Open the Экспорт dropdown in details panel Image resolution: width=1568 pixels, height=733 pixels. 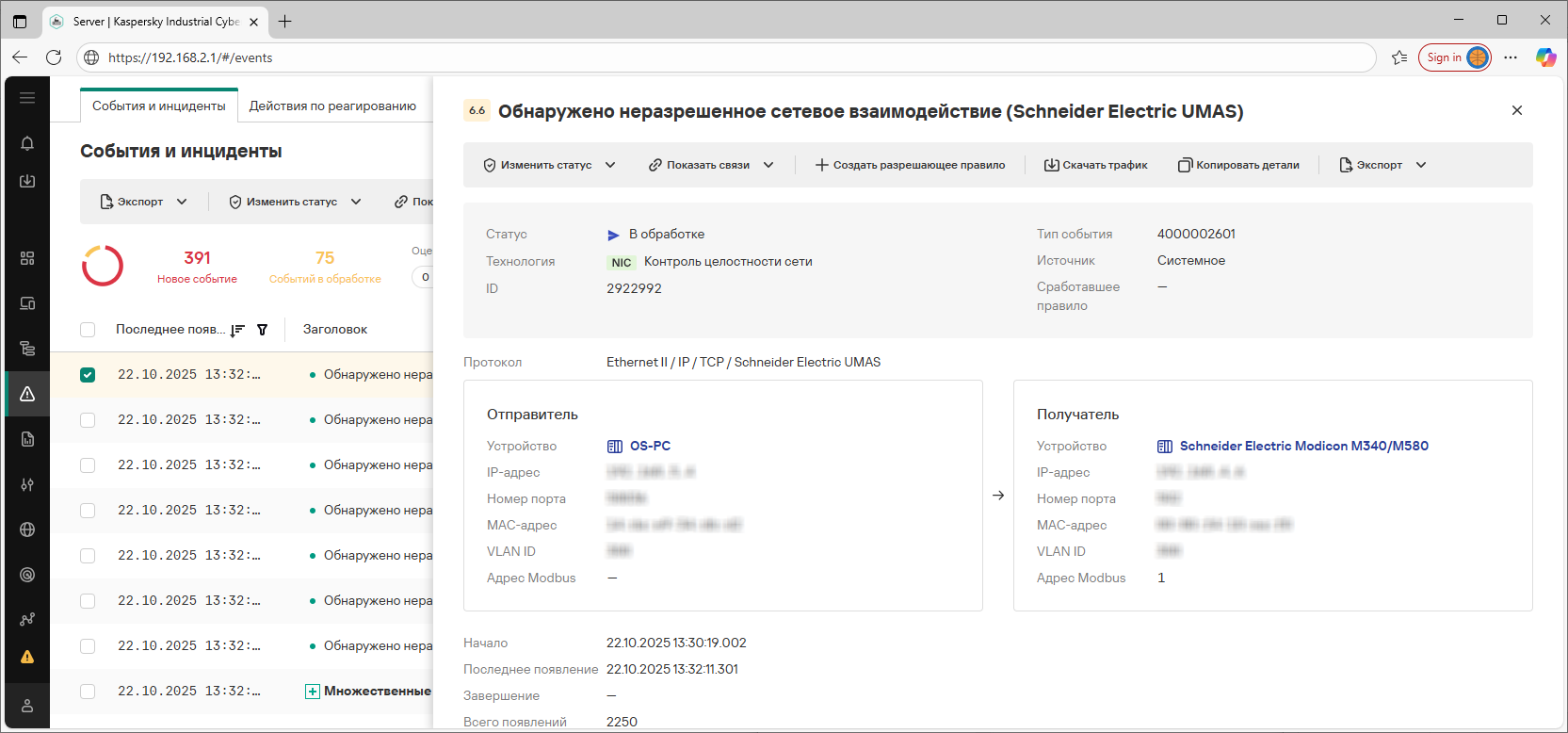(x=1382, y=165)
